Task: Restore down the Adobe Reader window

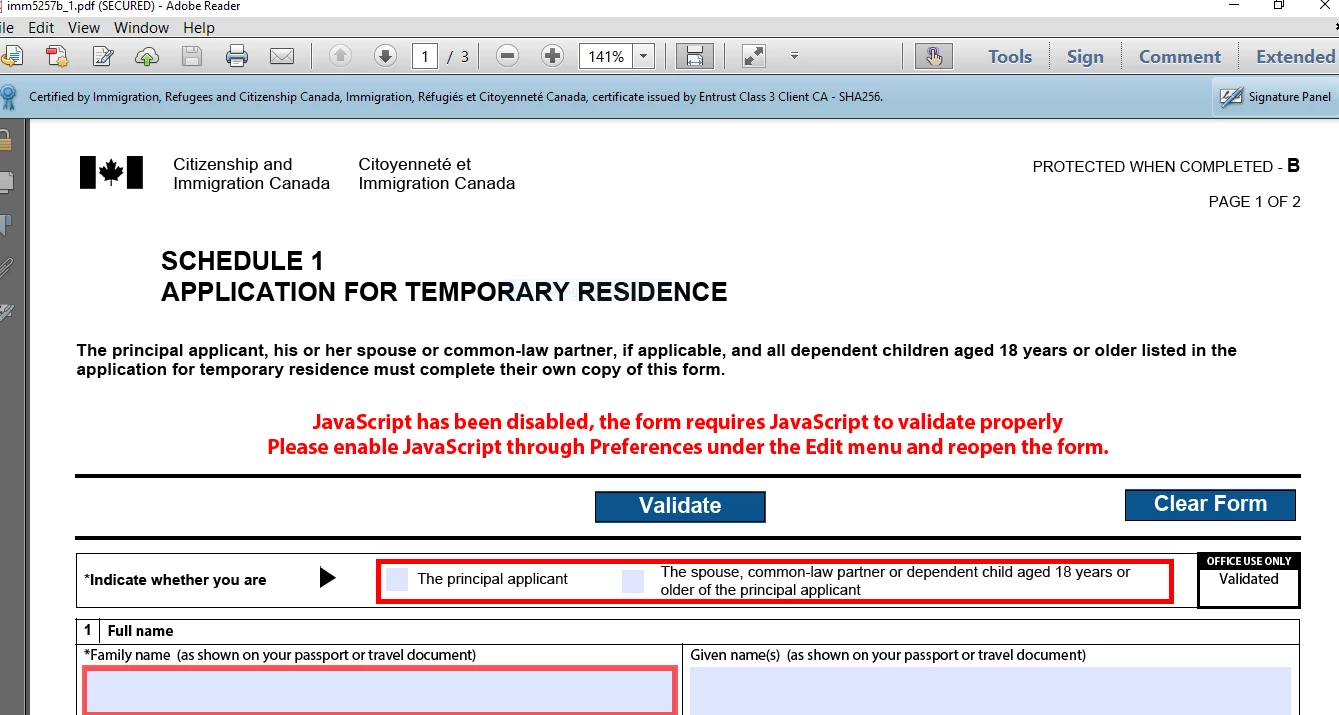Action: pyautogui.click(x=1278, y=6)
